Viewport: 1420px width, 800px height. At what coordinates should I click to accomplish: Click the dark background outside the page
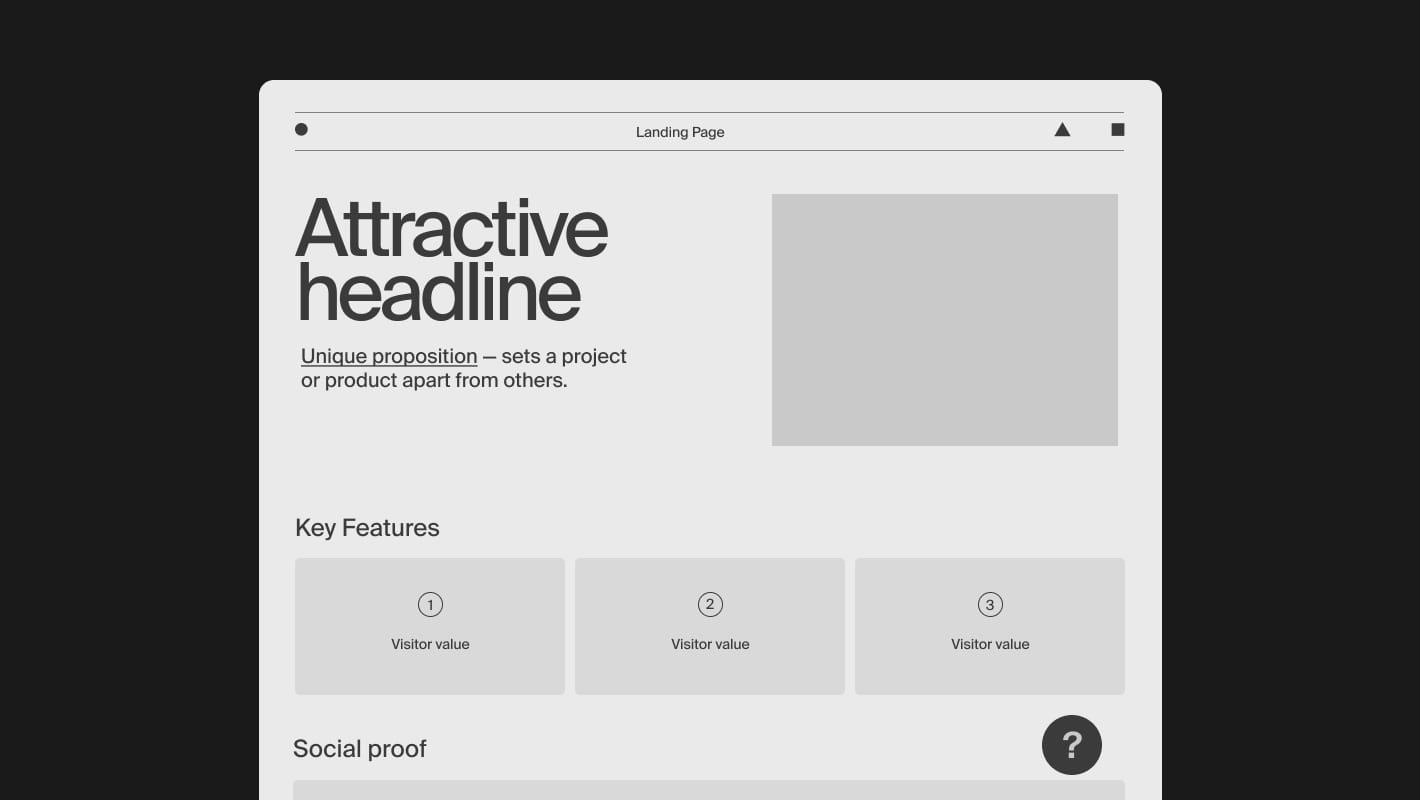pyautogui.click(x=120, y=400)
